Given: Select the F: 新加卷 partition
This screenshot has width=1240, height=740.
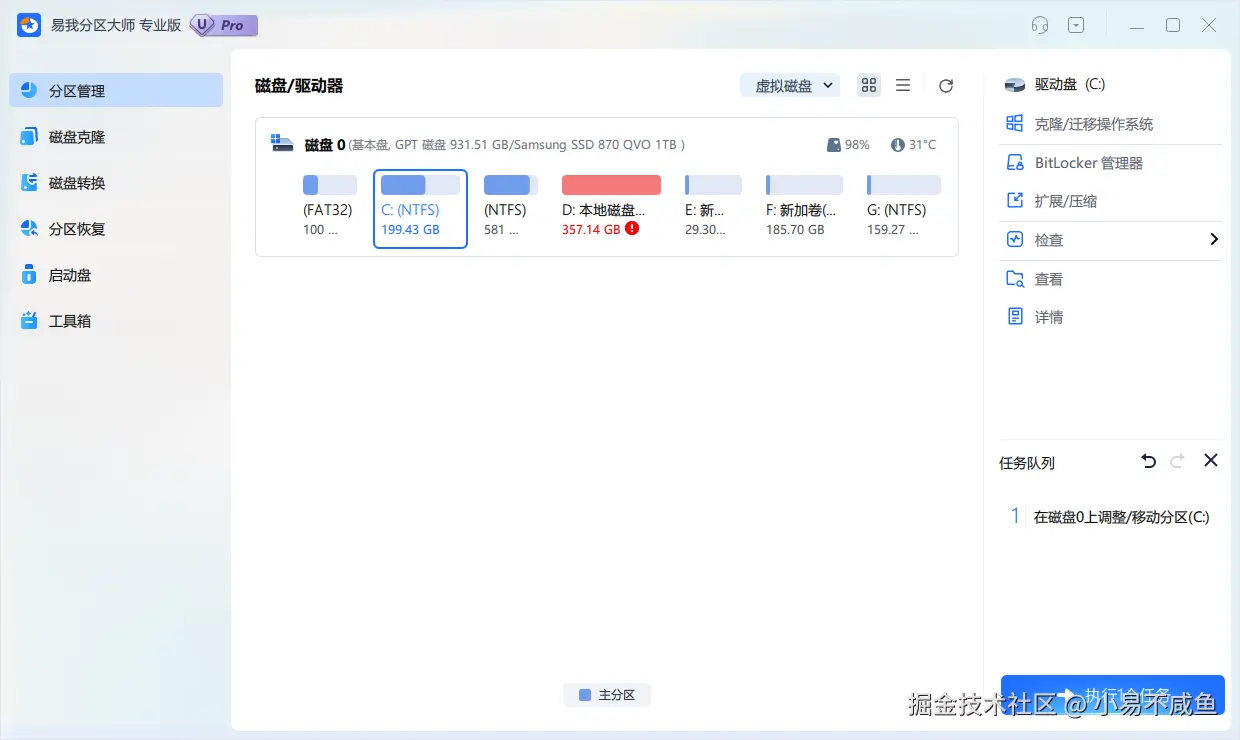Looking at the screenshot, I should pos(804,208).
